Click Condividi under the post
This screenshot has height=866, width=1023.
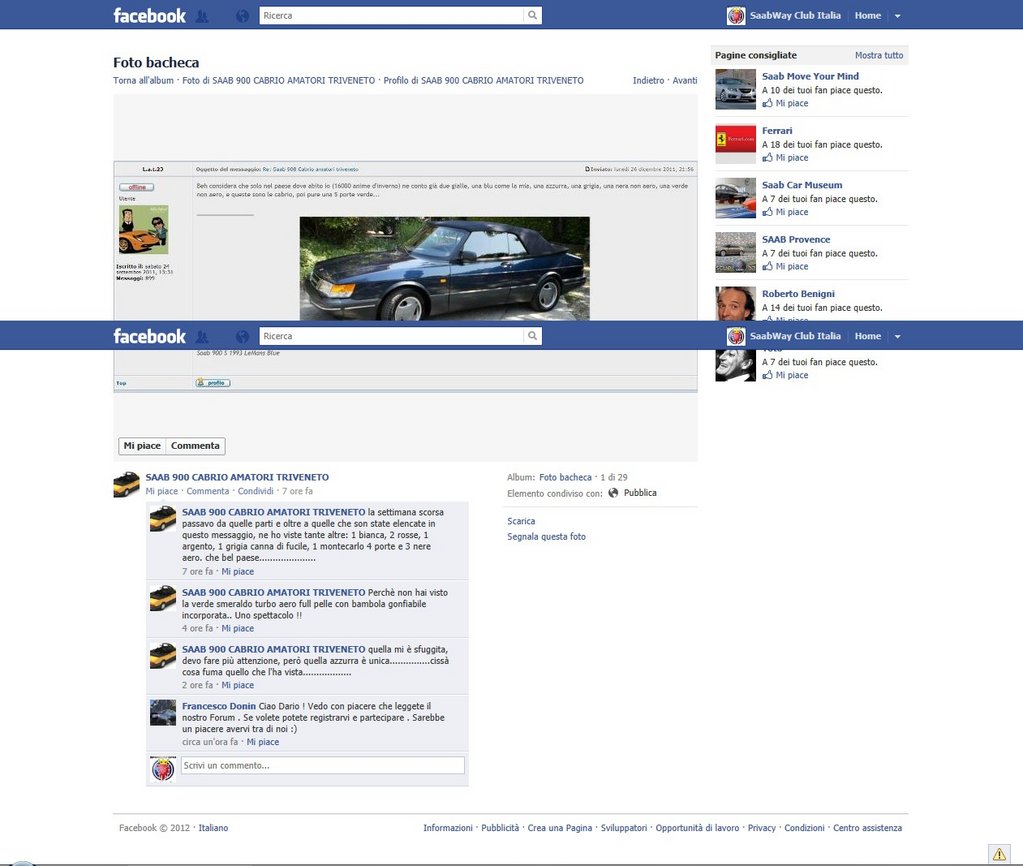(255, 491)
